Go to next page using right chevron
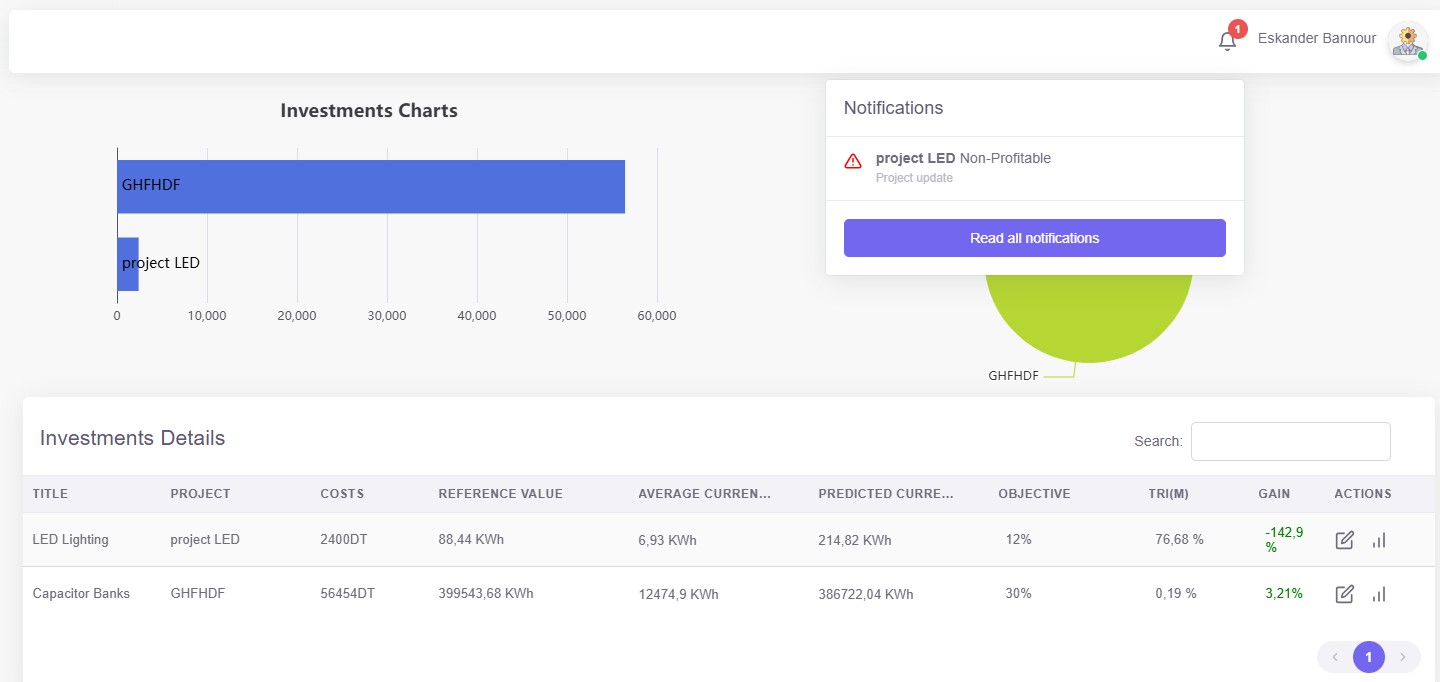Image resolution: width=1440 pixels, height=682 pixels. click(x=1402, y=657)
